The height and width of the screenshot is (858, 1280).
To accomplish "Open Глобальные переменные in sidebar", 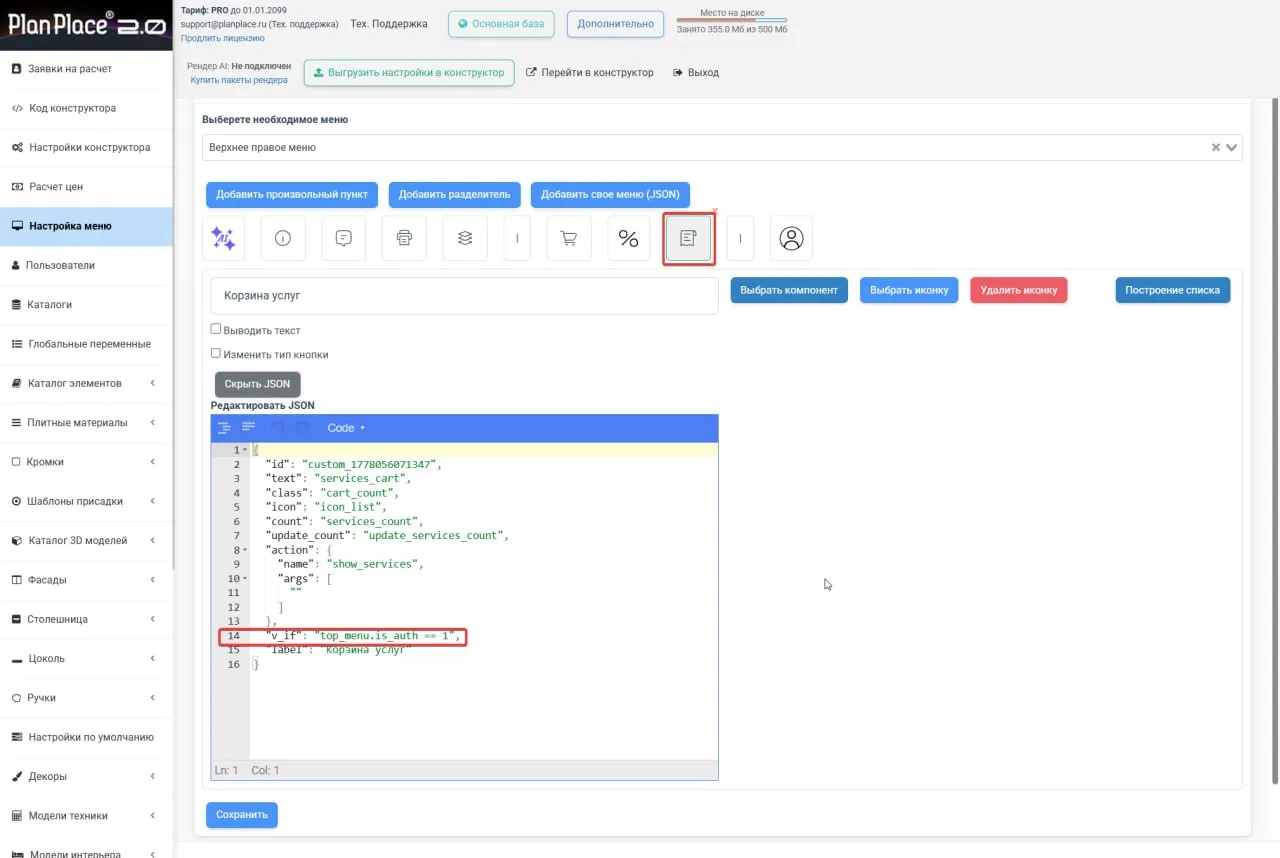I will pyautogui.click(x=86, y=344).
